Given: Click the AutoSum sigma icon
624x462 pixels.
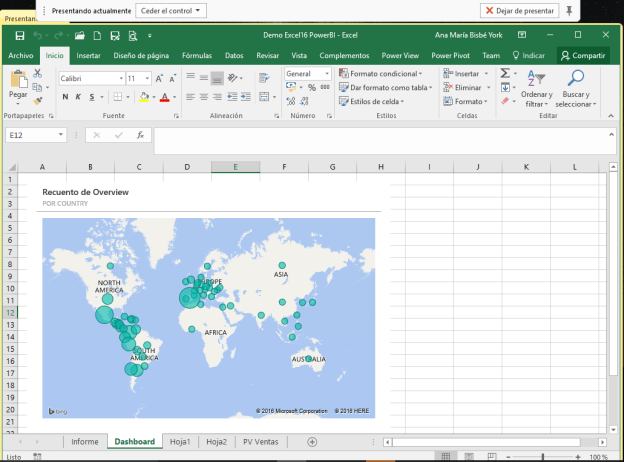Looking at the screenshot, I should tap(505, 74).
